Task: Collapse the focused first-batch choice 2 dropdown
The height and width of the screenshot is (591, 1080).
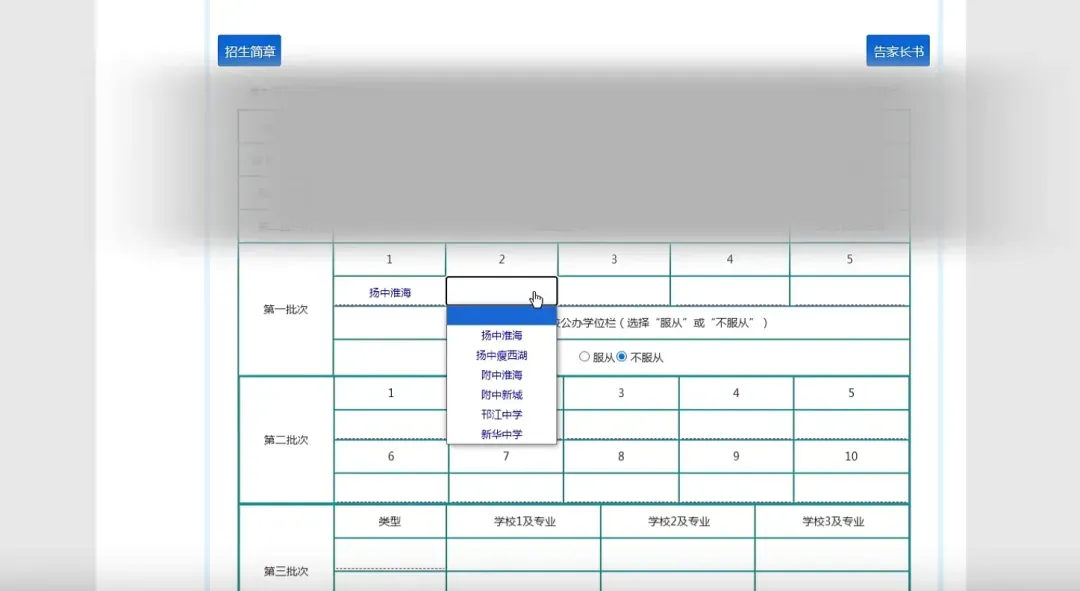Action: (501, 291)
